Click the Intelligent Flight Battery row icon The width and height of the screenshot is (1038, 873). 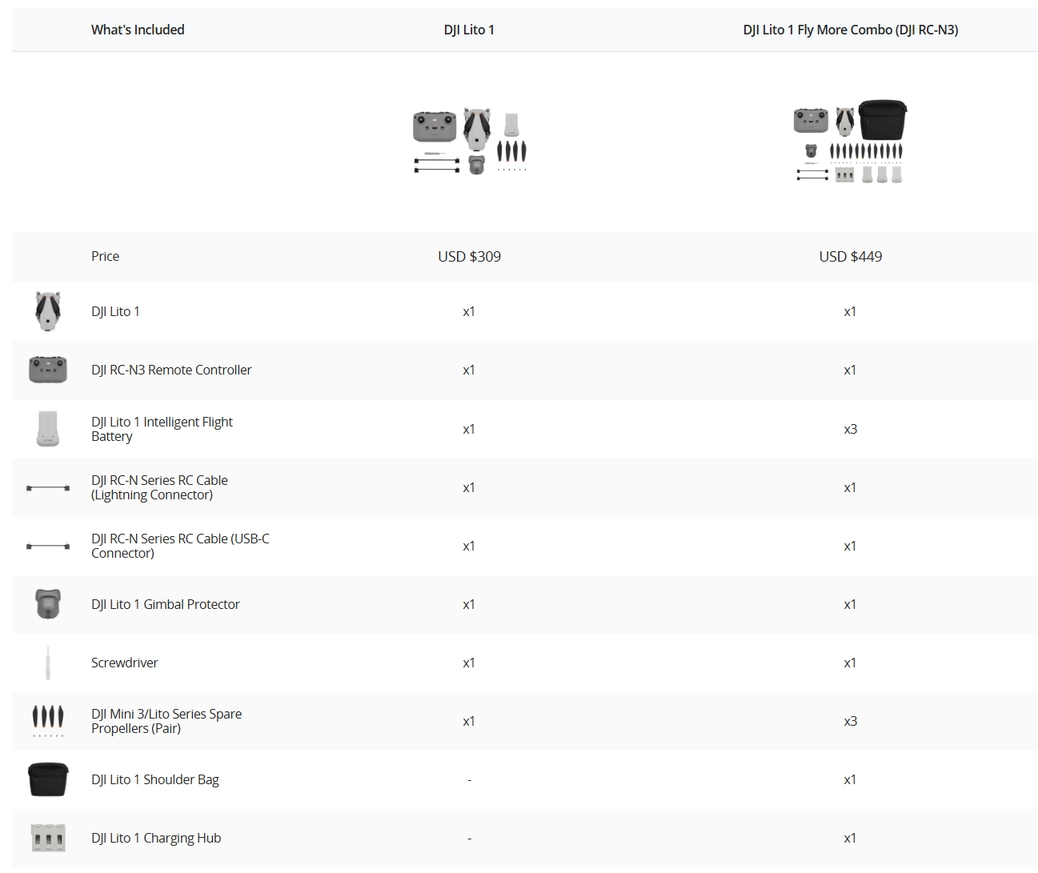coord(48,429)
